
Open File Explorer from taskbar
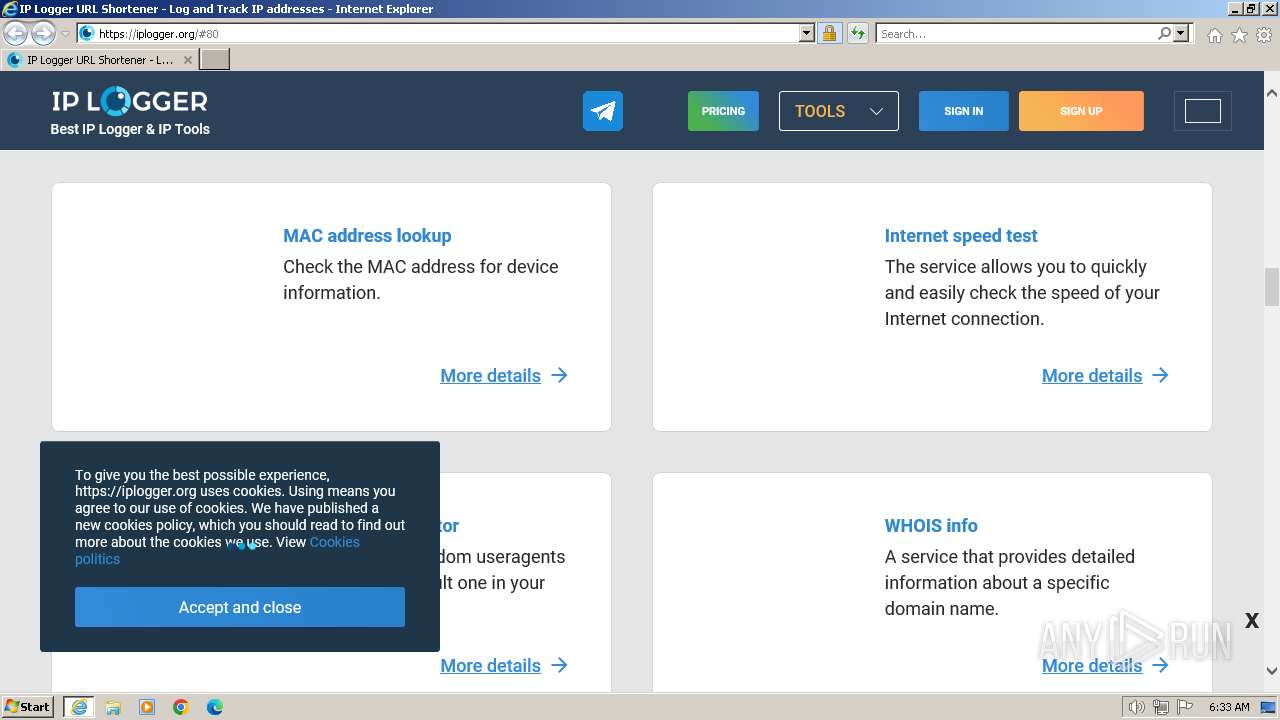click(113, 707)
